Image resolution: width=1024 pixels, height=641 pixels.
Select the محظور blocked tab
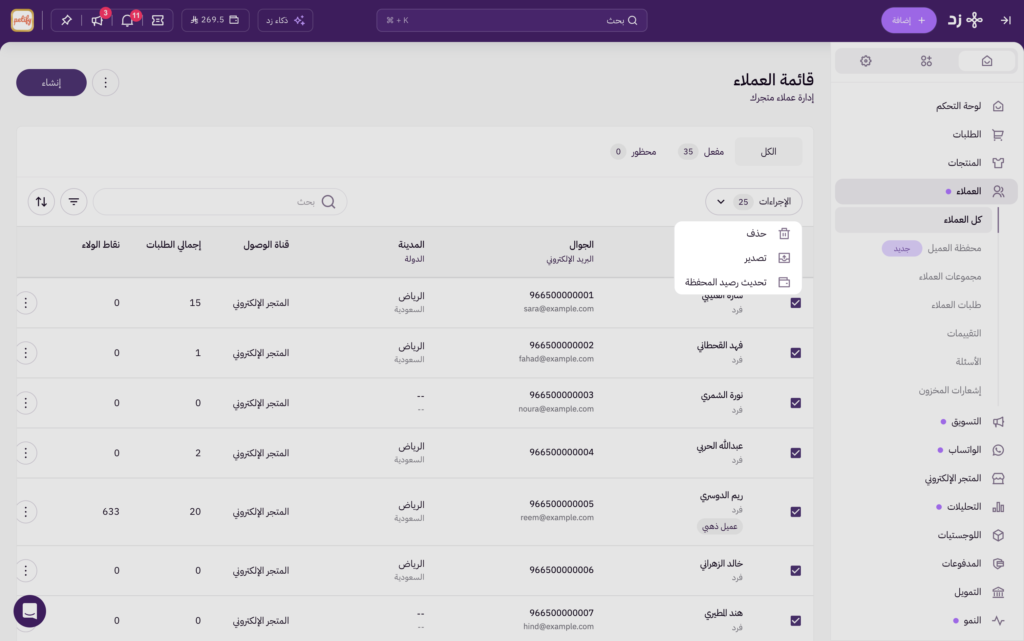(633, 151)
